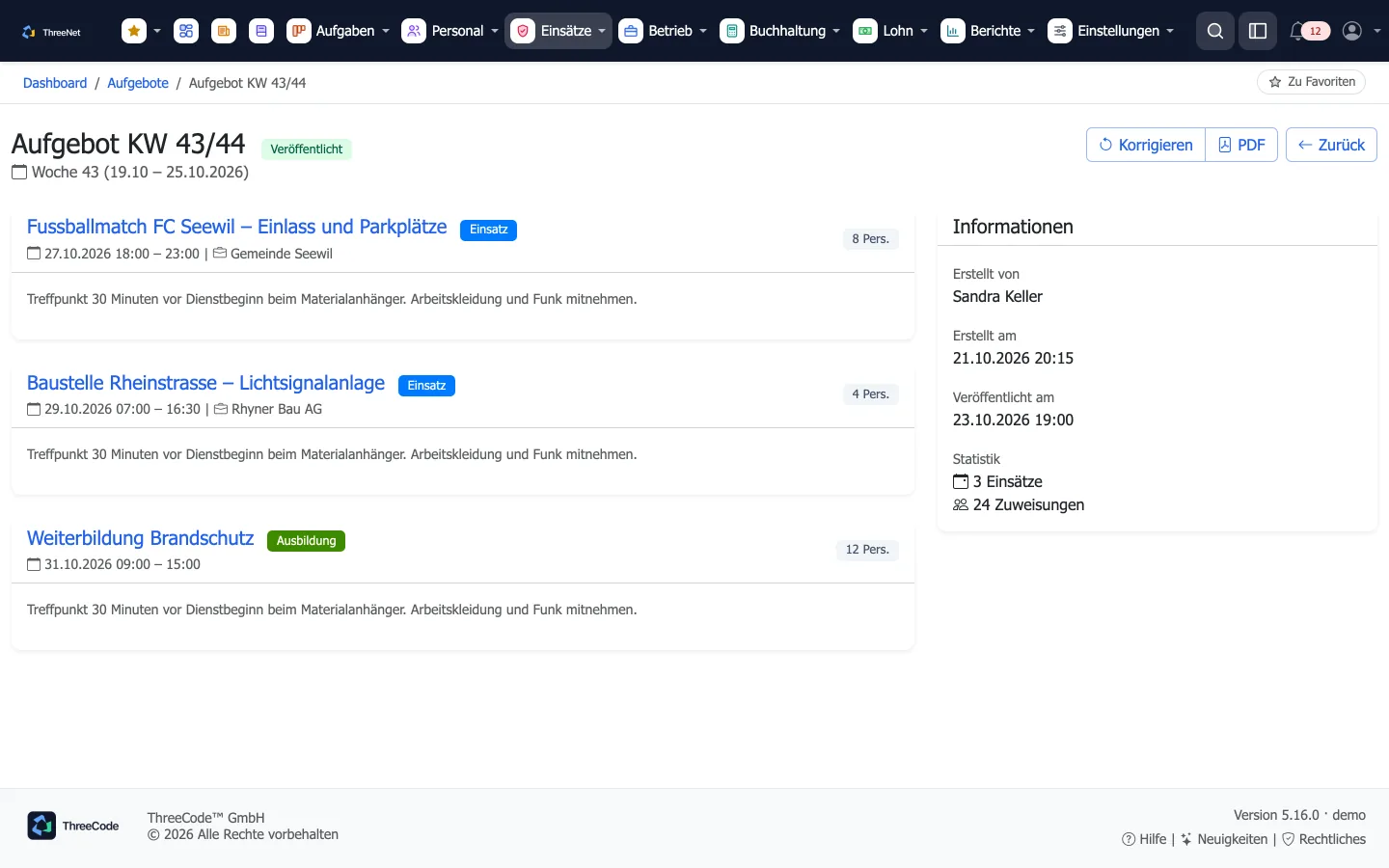1389x868 pixels.
Task: Add page via Zu Favoriten star toggle
Action: click(1311, 82)
